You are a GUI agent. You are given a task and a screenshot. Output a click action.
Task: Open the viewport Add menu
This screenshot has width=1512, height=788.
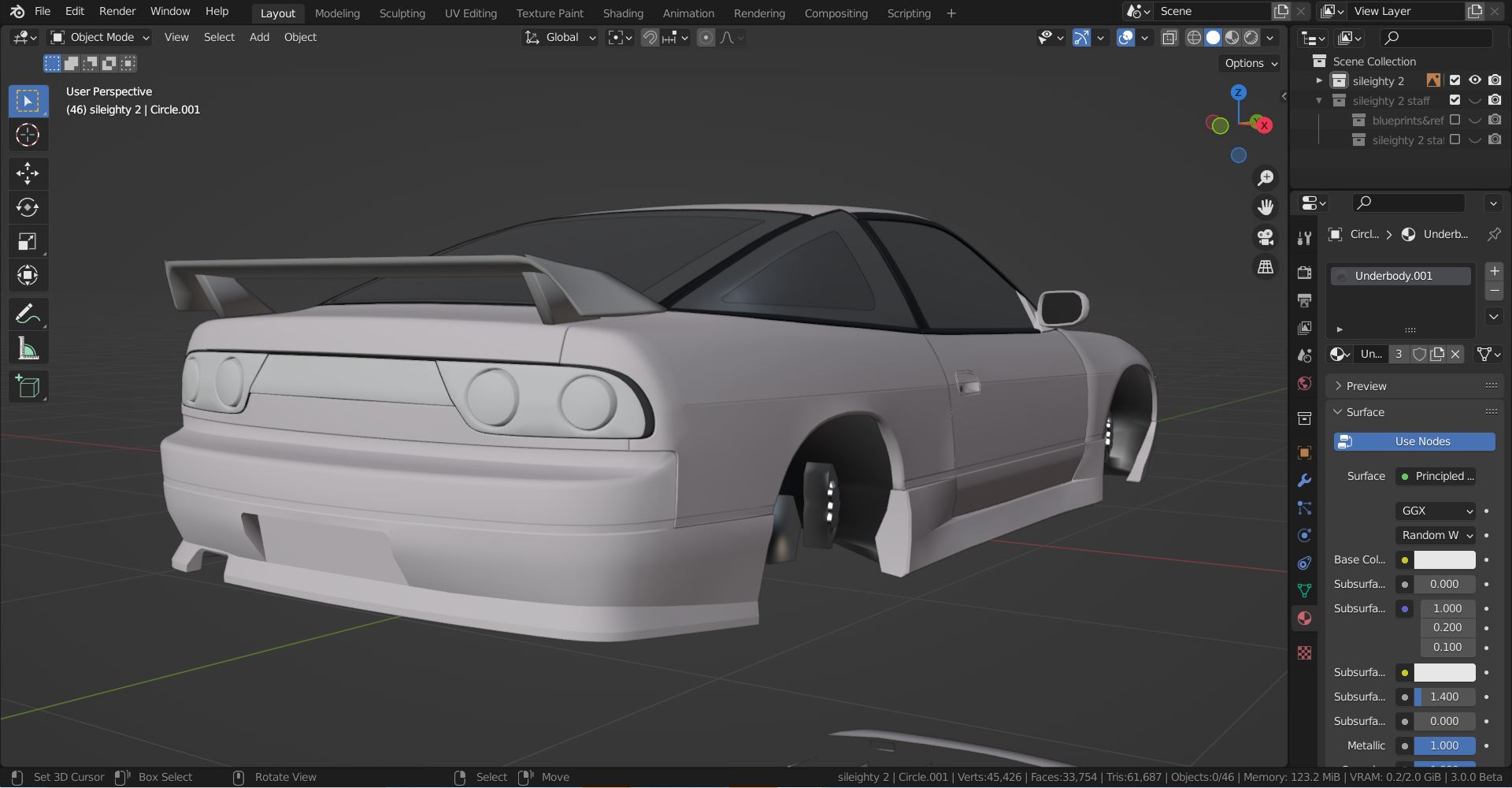(x=259, y=37)
